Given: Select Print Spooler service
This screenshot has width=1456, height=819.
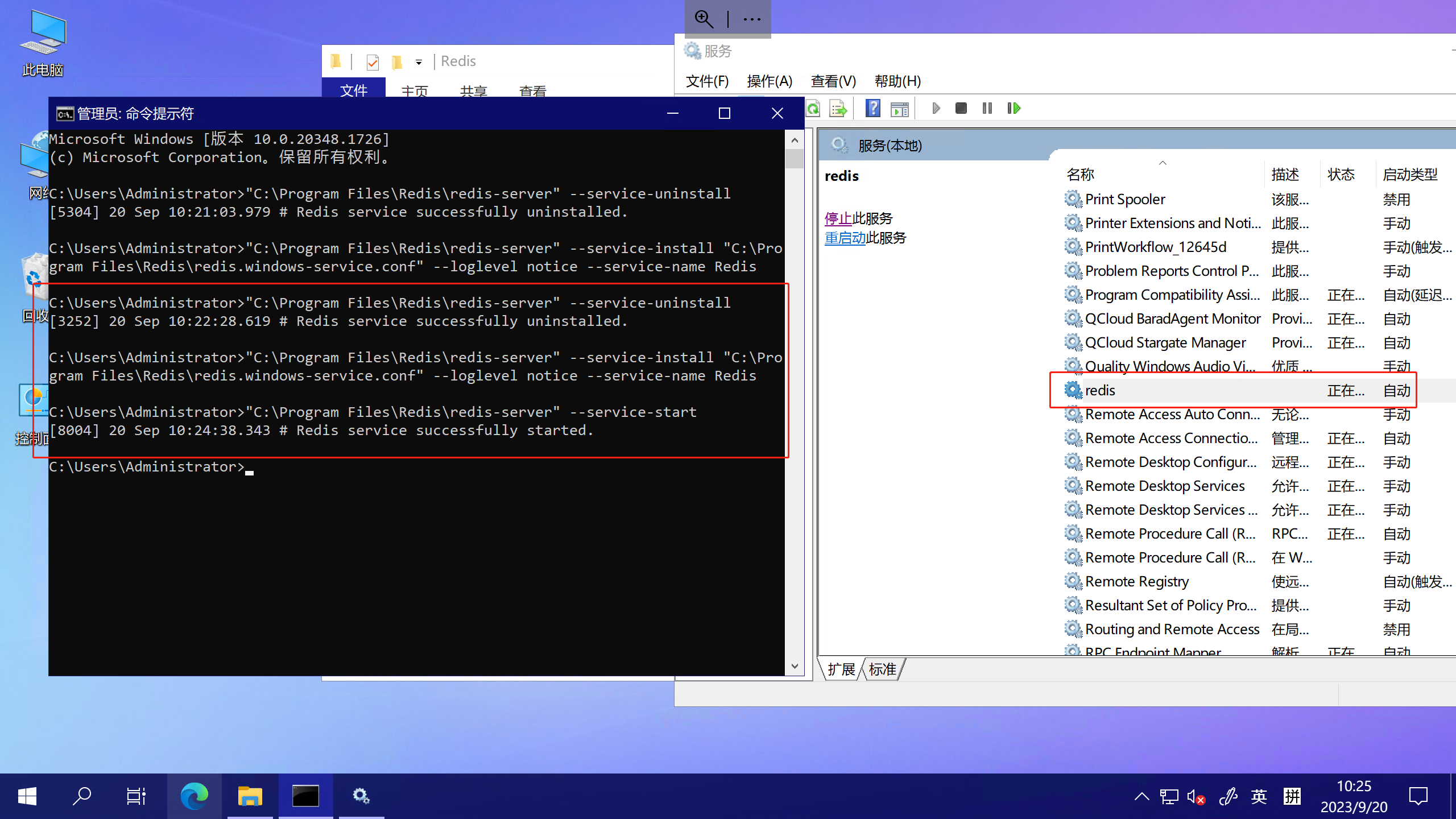Looking at the screenshot, I should click(x=1125, y=199).
